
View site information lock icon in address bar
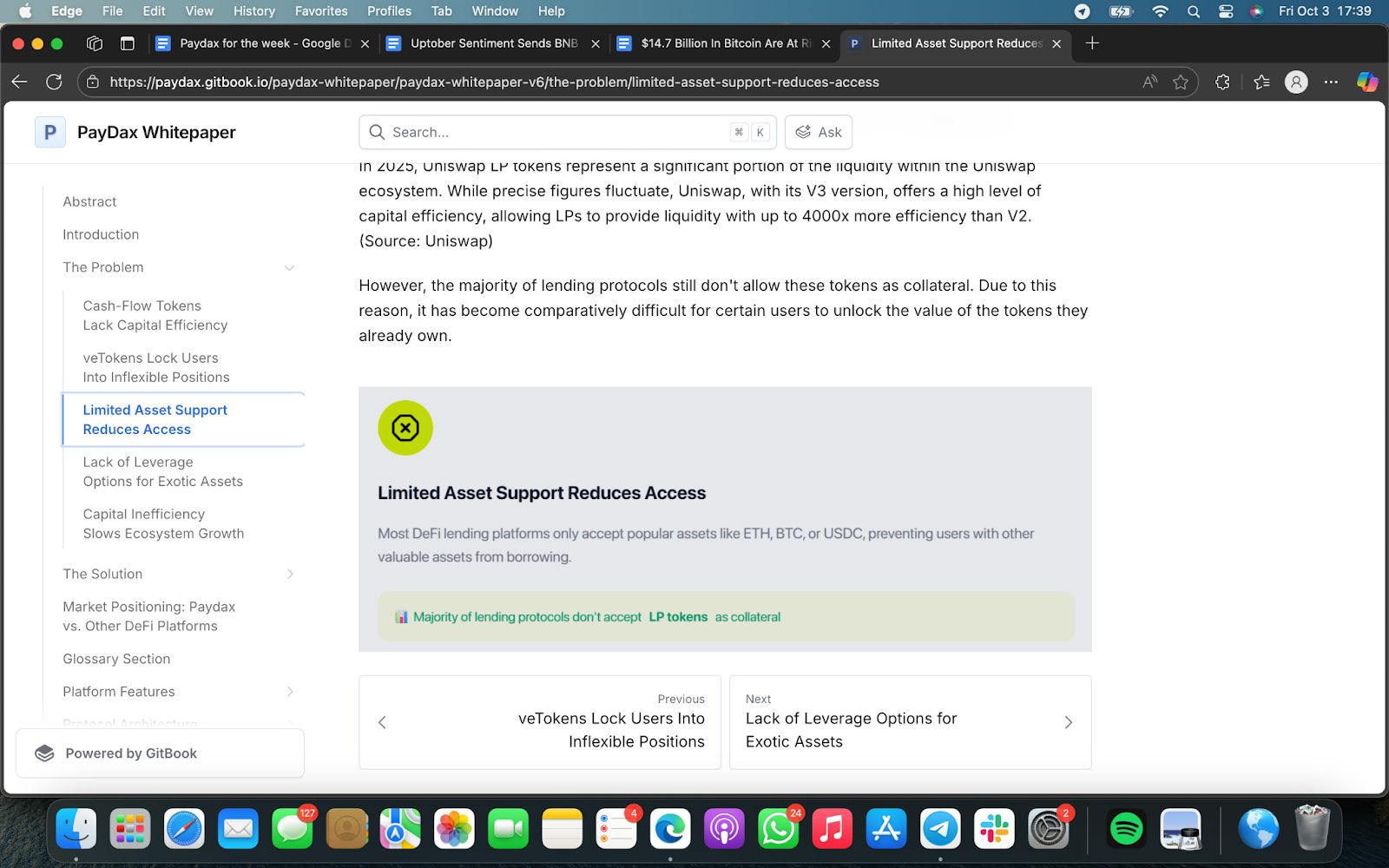coord(92,82)
